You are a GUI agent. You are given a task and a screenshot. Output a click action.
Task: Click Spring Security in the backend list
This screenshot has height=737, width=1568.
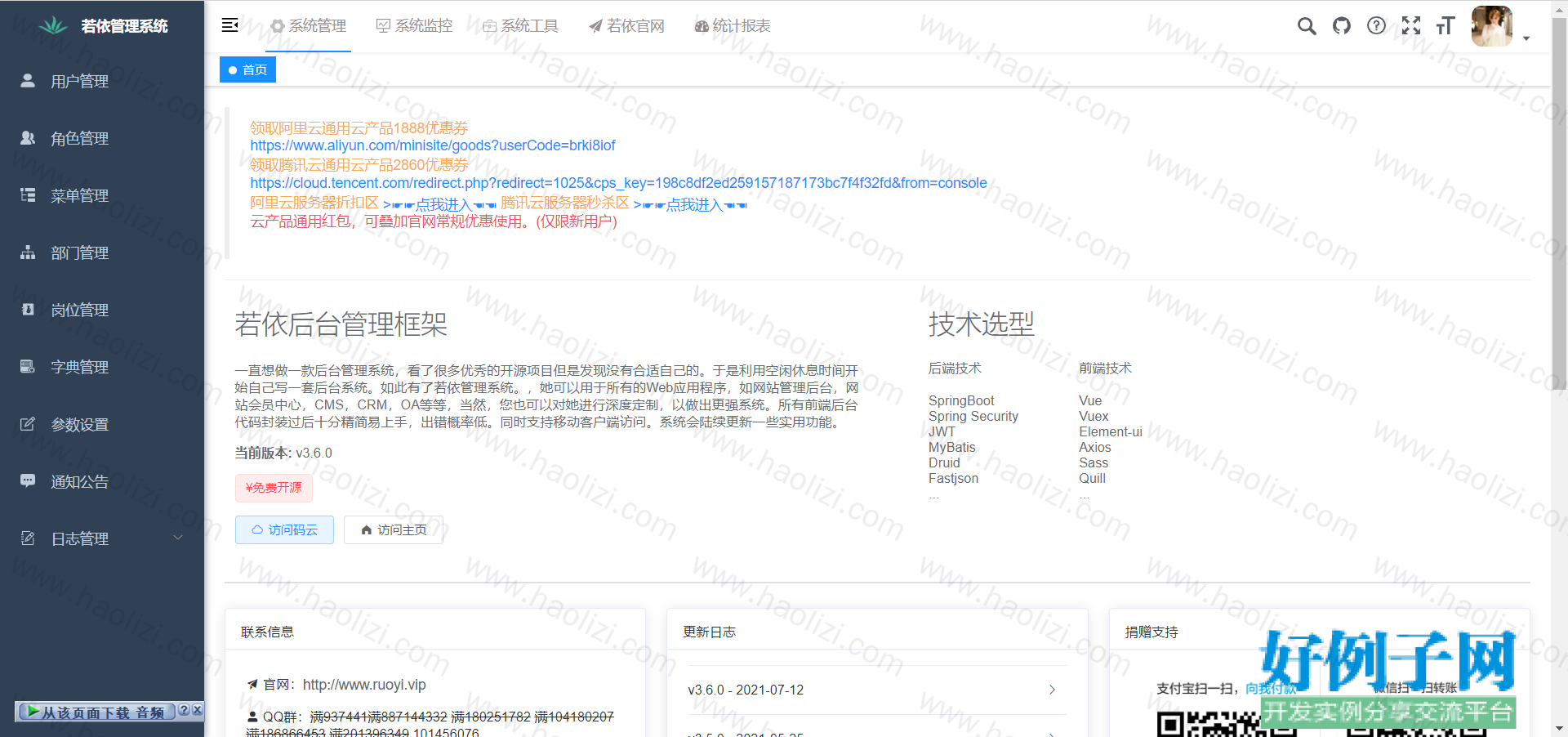pyautogui.click(x=973, y=416)
